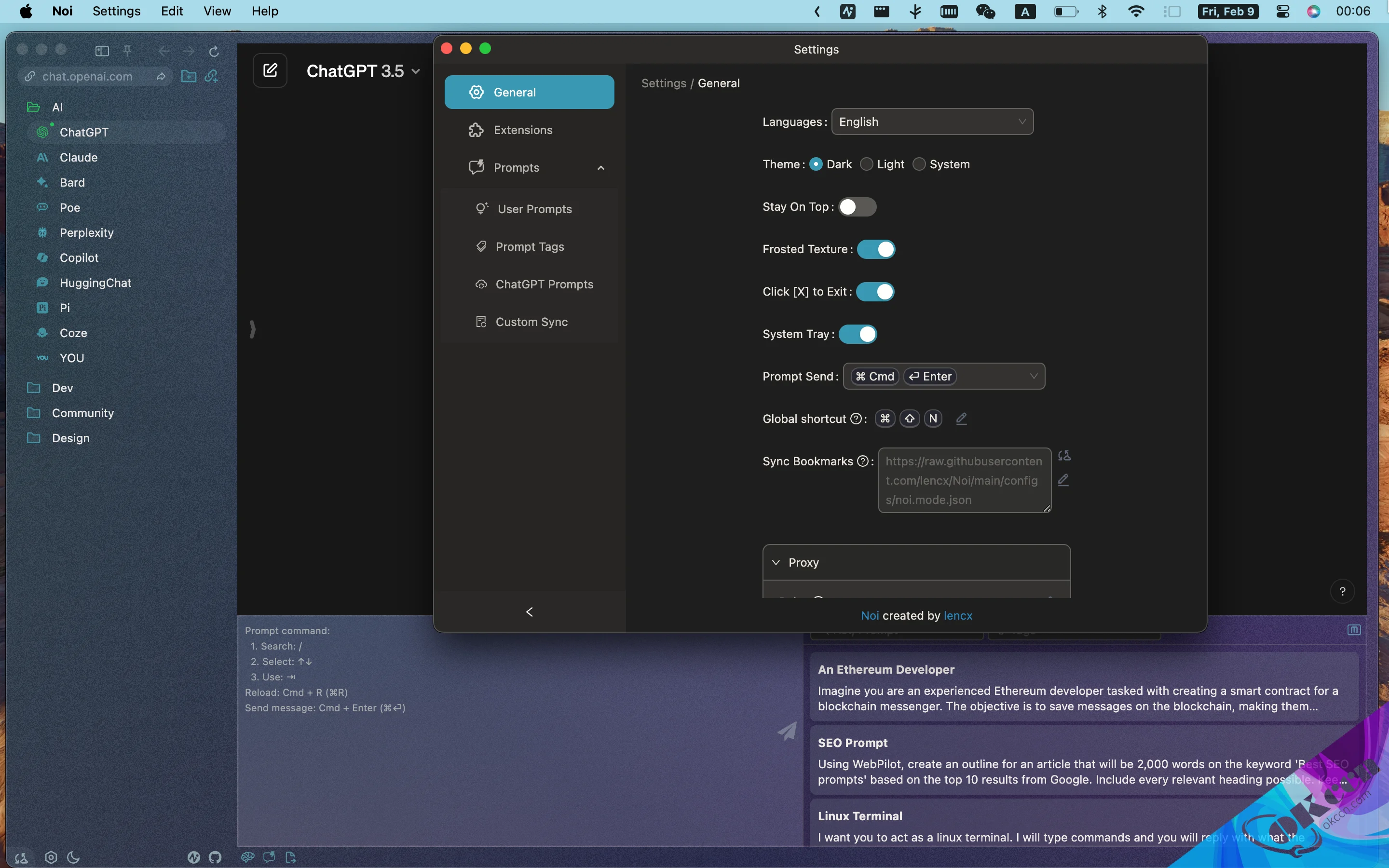1389x868 pixels.
Task: Disable the Frosted Texture switch
Action: pyautogui.click(x=876, y=249)
